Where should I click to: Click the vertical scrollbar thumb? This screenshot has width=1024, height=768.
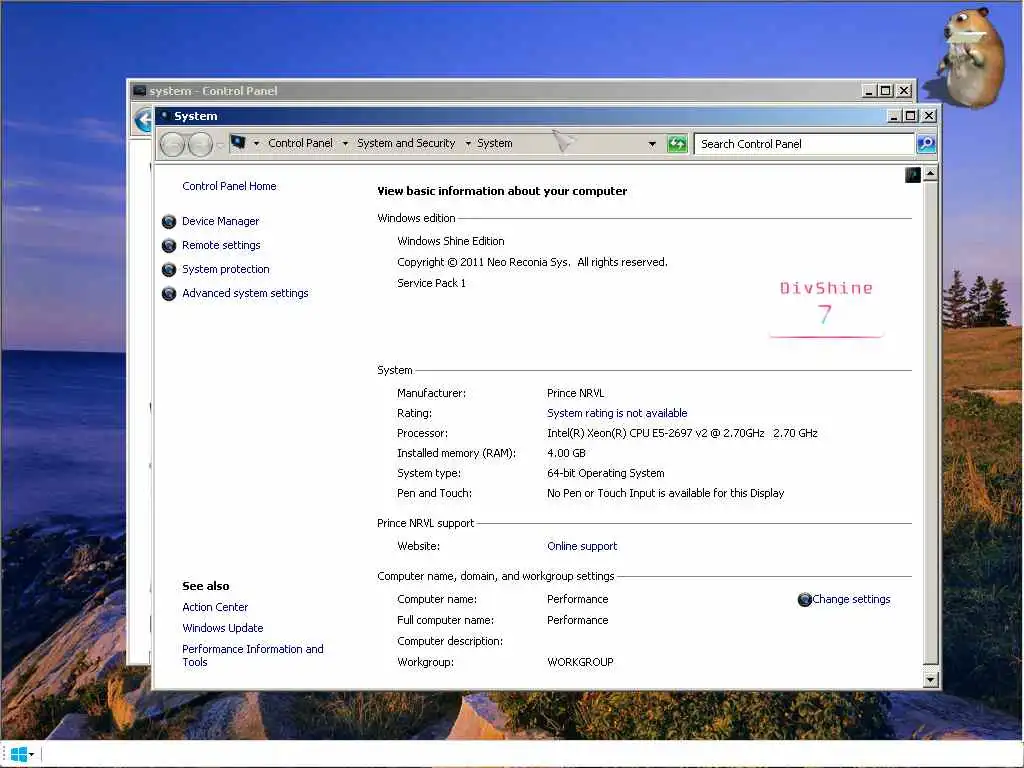point(931,423)
